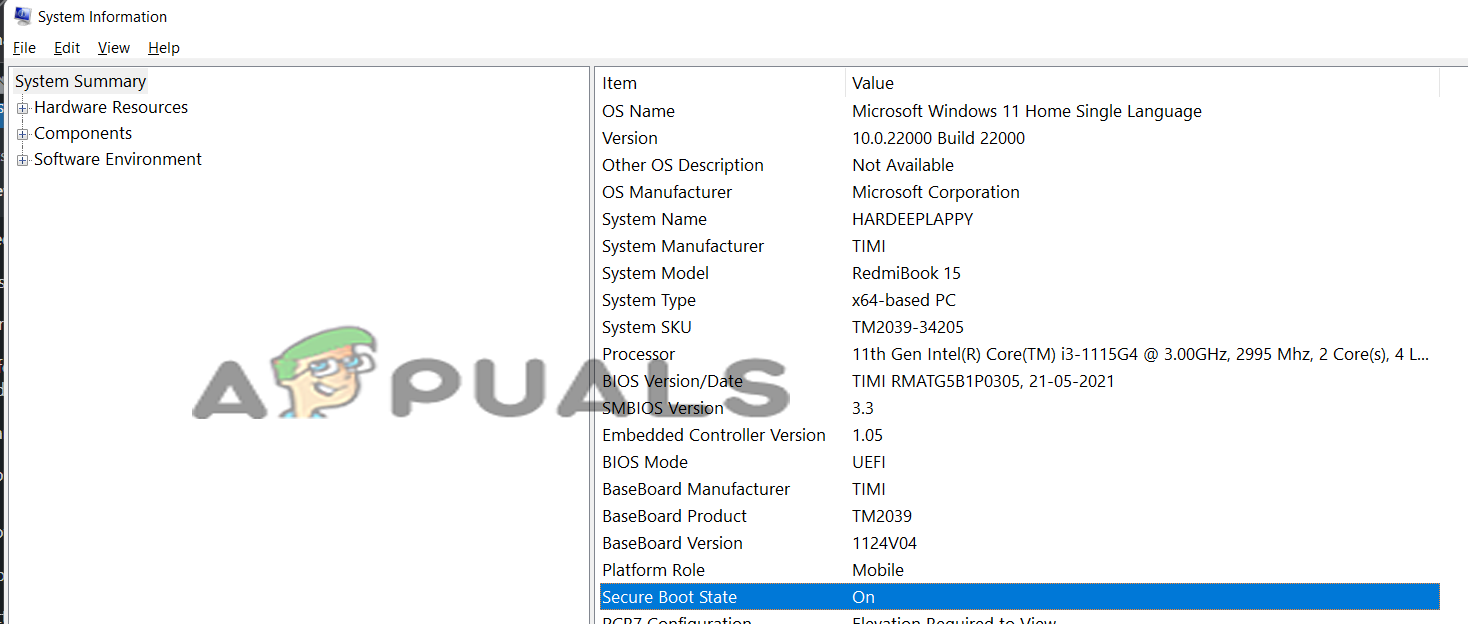Select the OS Name row
1468x624 pixels.
click(1019, 111)
